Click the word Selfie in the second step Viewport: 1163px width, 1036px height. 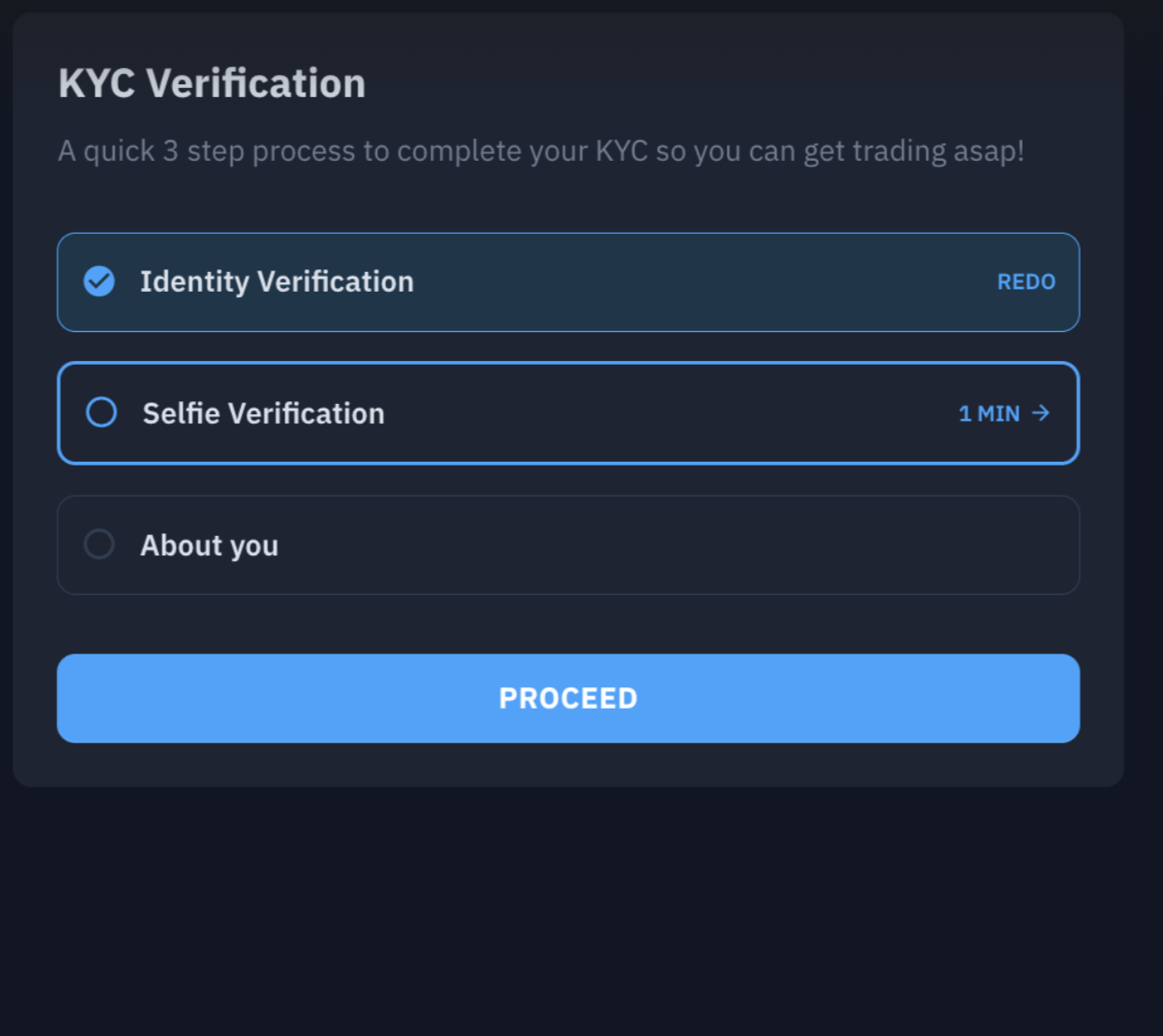click(x=181, y=413)
